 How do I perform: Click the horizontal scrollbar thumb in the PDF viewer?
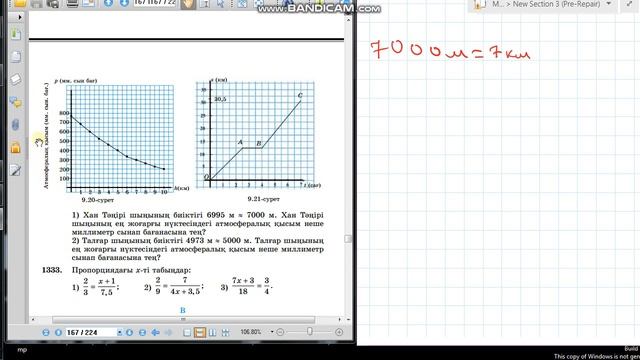point(183,320)
